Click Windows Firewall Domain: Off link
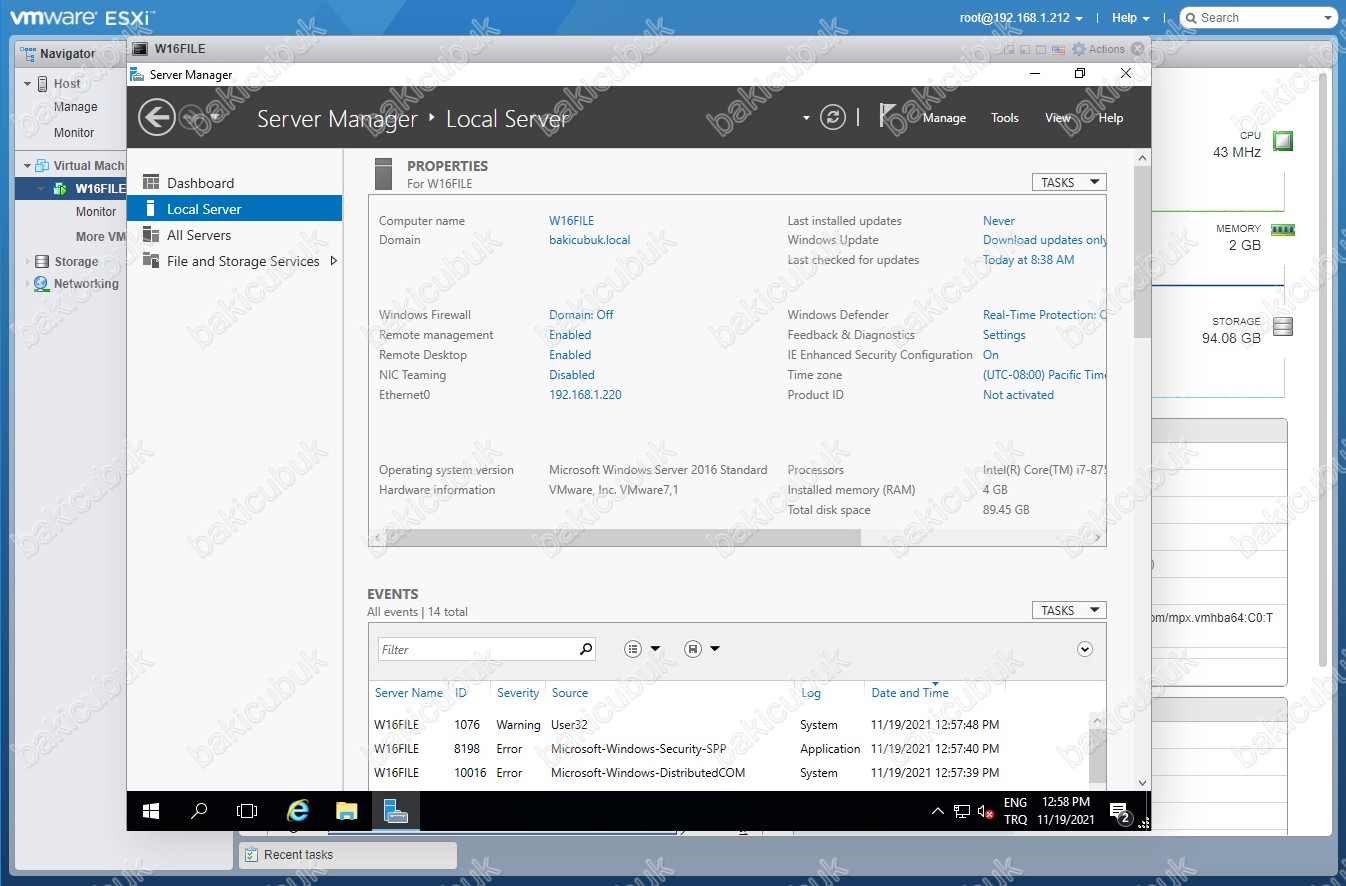1346x886 pixels. pyautogui.click(x=581, y=315)
